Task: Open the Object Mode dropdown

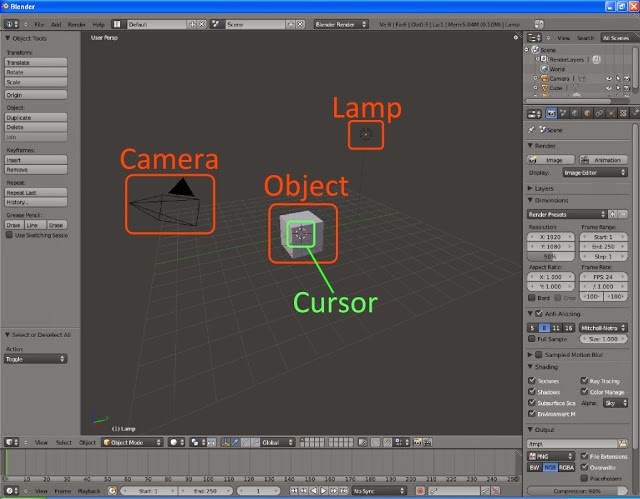Action: coord(132,442)
